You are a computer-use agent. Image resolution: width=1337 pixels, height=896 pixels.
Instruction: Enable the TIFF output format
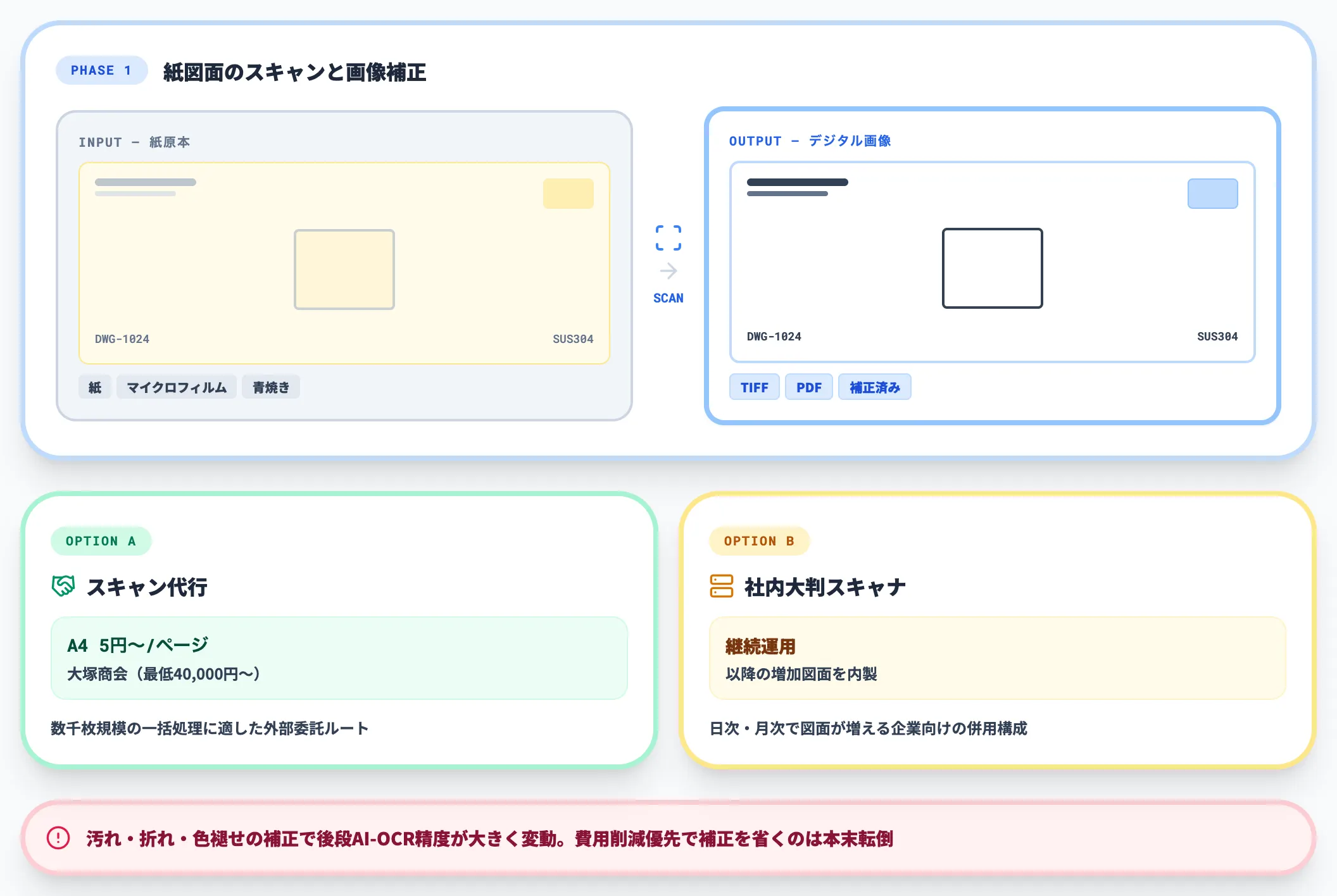point(754,387)
